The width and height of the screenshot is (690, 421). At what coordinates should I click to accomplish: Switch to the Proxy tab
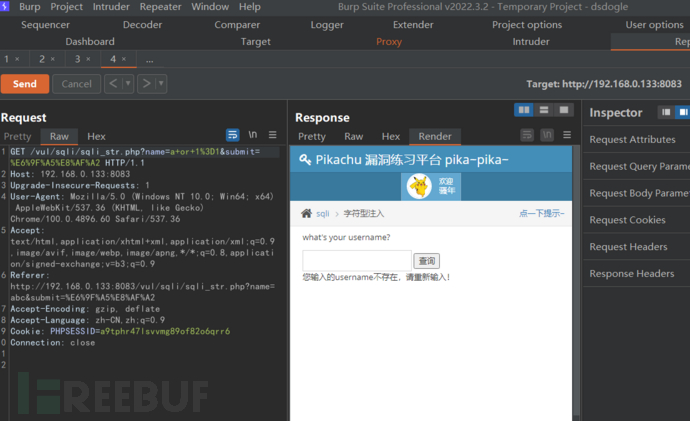(x=389, y=41)
